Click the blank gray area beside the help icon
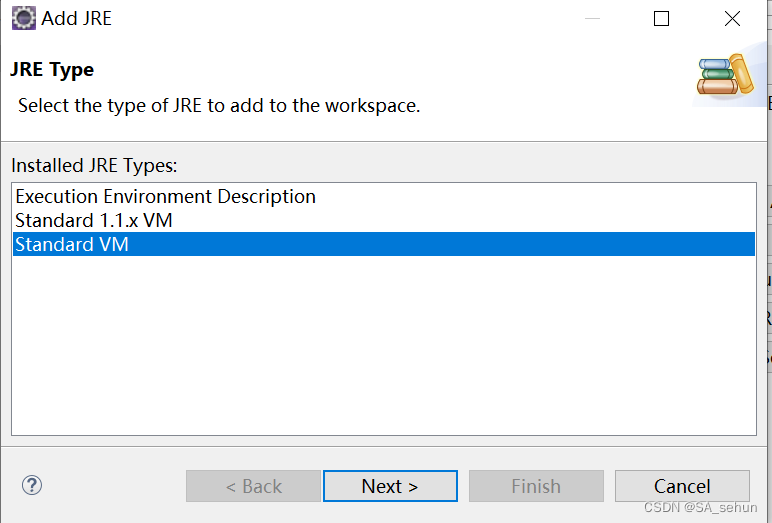The height and width of the screenshot is (523, 772). coord(110,486)
